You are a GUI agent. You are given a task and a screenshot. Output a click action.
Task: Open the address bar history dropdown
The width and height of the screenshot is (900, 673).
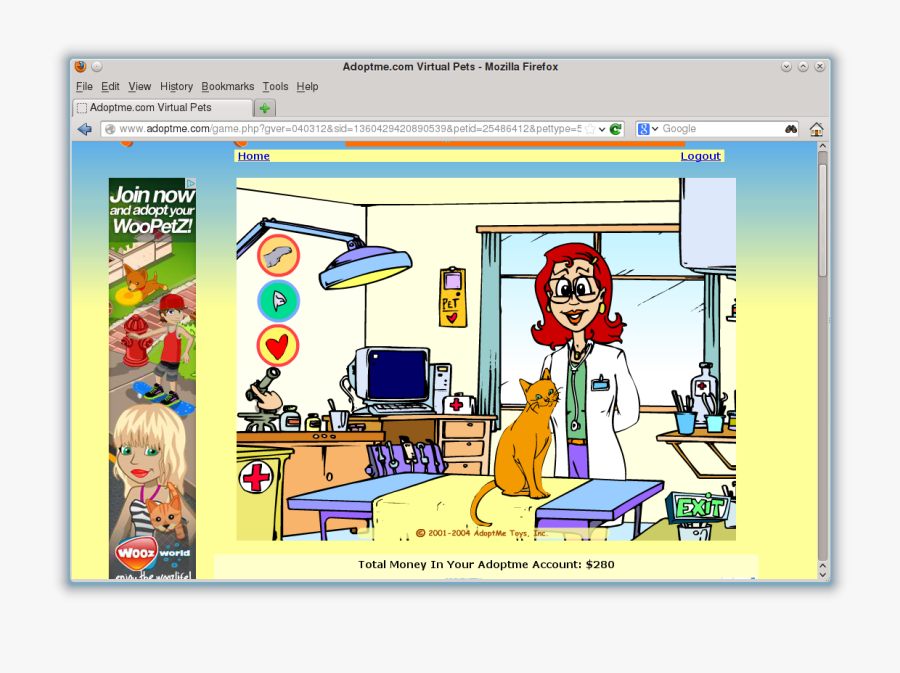coord(600,128)
